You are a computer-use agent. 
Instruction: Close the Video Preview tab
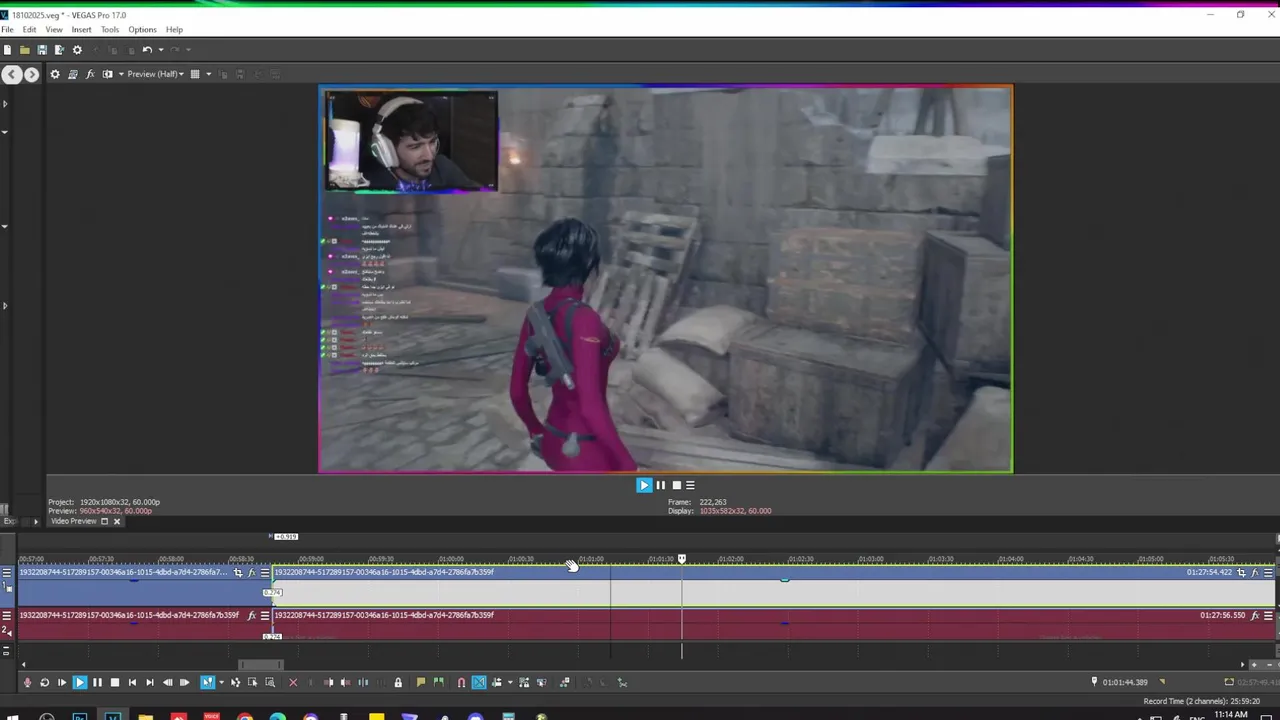116,521
